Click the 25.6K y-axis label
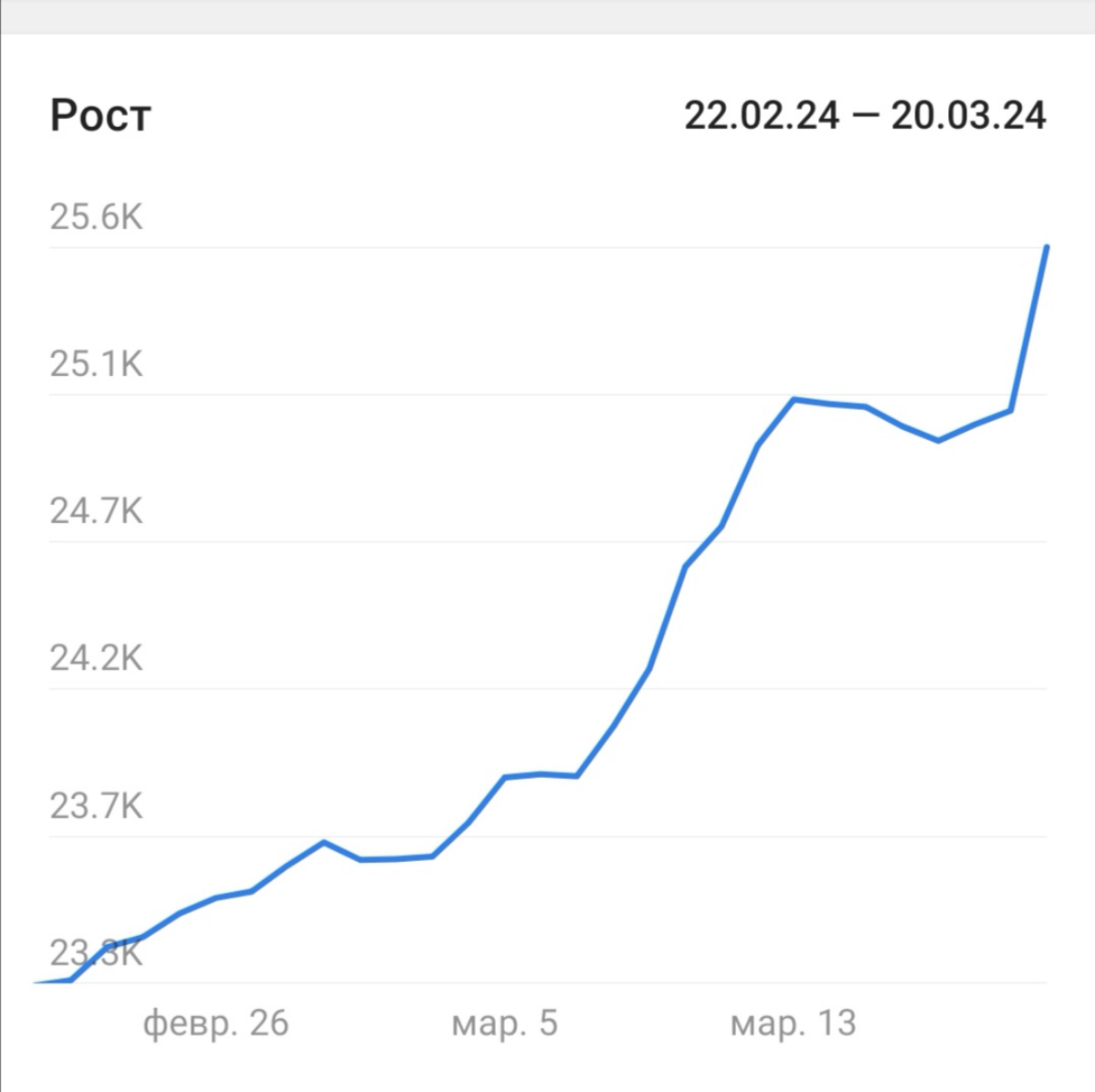This screenshot has width=1095, height=1092. (x=96, y=217)
